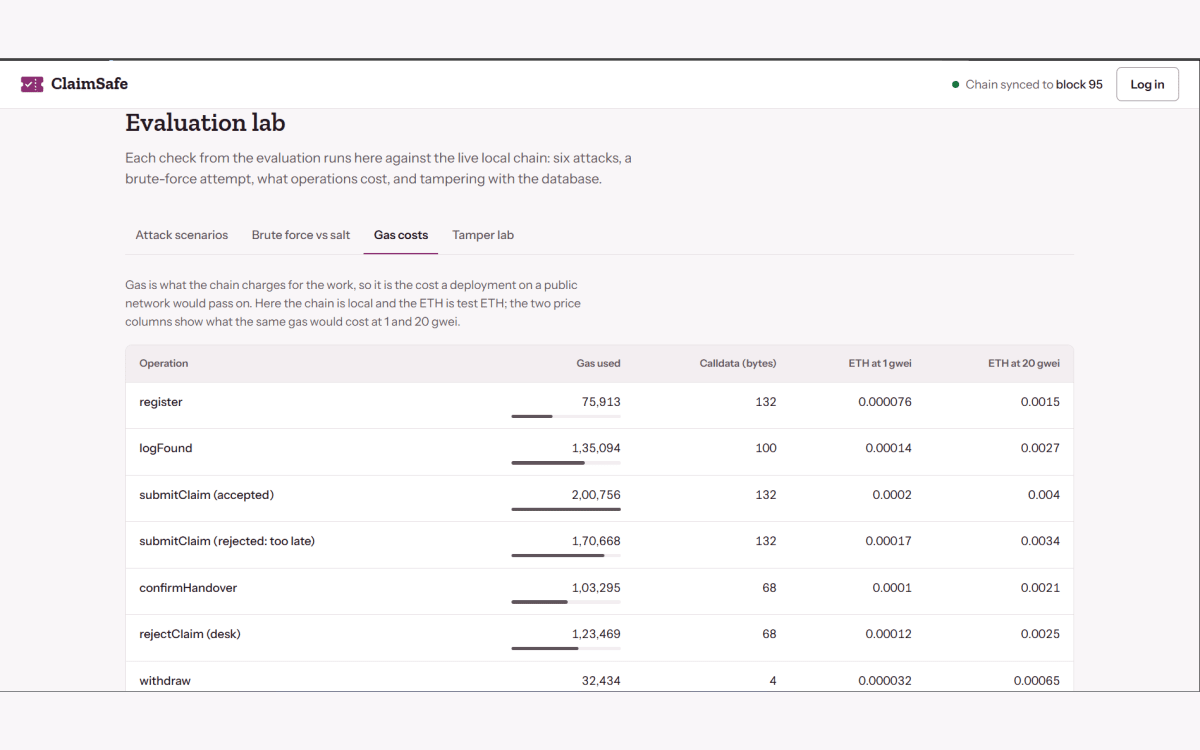This screenshot has width=1200, height=750.
Task: Click the ClaimSafe brand name
Action: pos(89,84)
